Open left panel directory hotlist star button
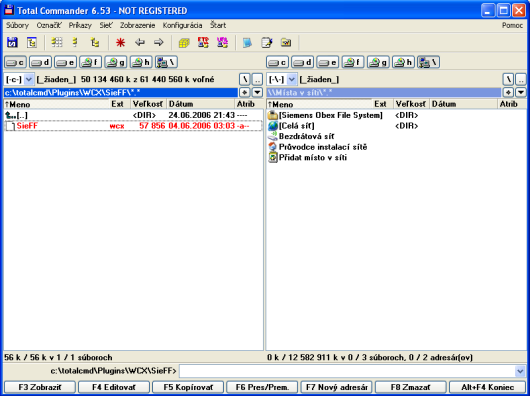The width and height of the screenshot is (530, 396). pos(245,93)
